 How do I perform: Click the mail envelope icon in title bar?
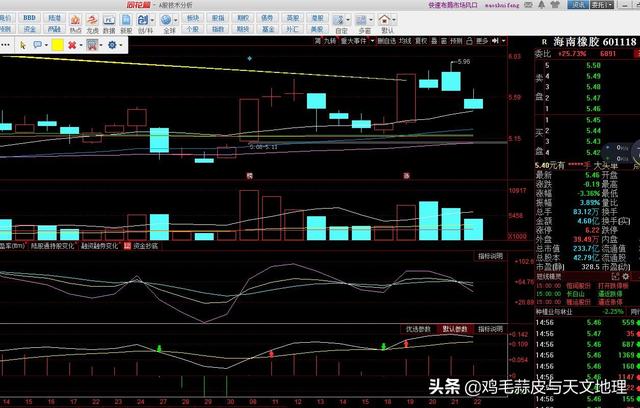[x=529, y=5]
